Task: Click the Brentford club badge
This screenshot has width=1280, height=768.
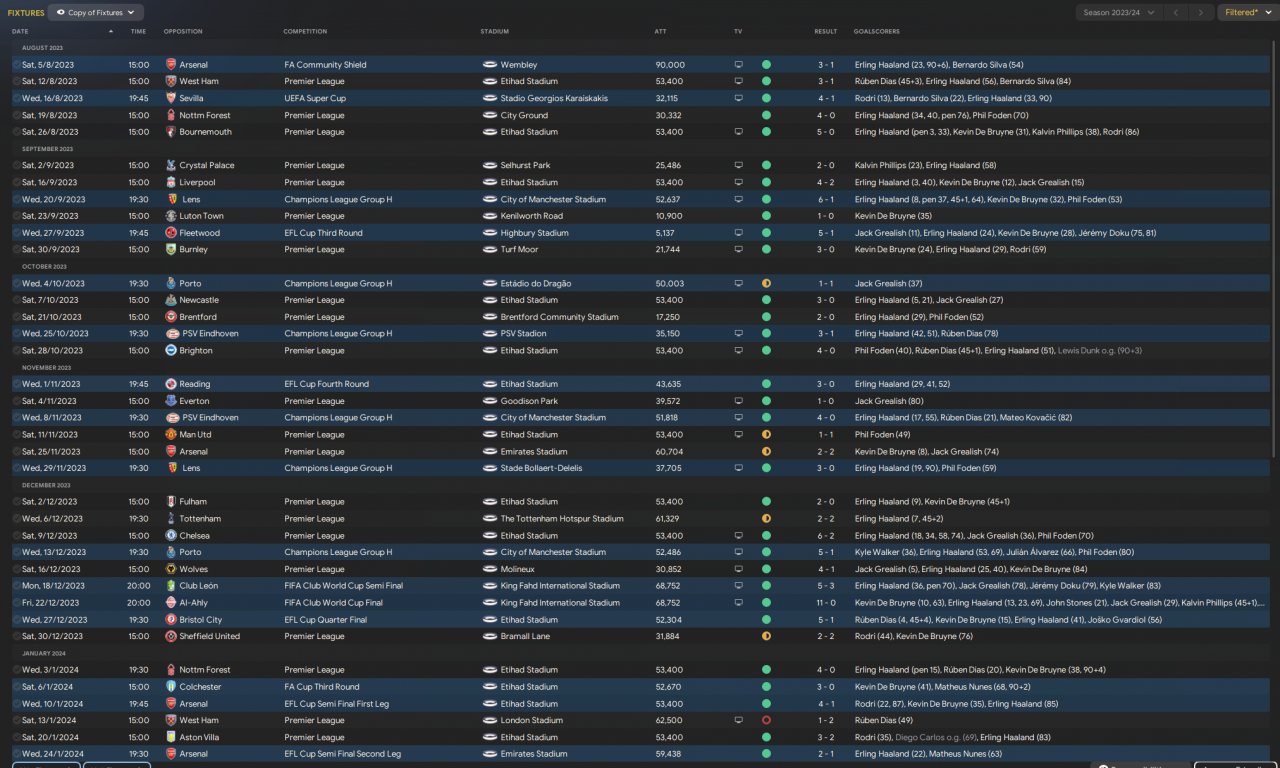Action: pyautogui.click(x=171, y=317)
